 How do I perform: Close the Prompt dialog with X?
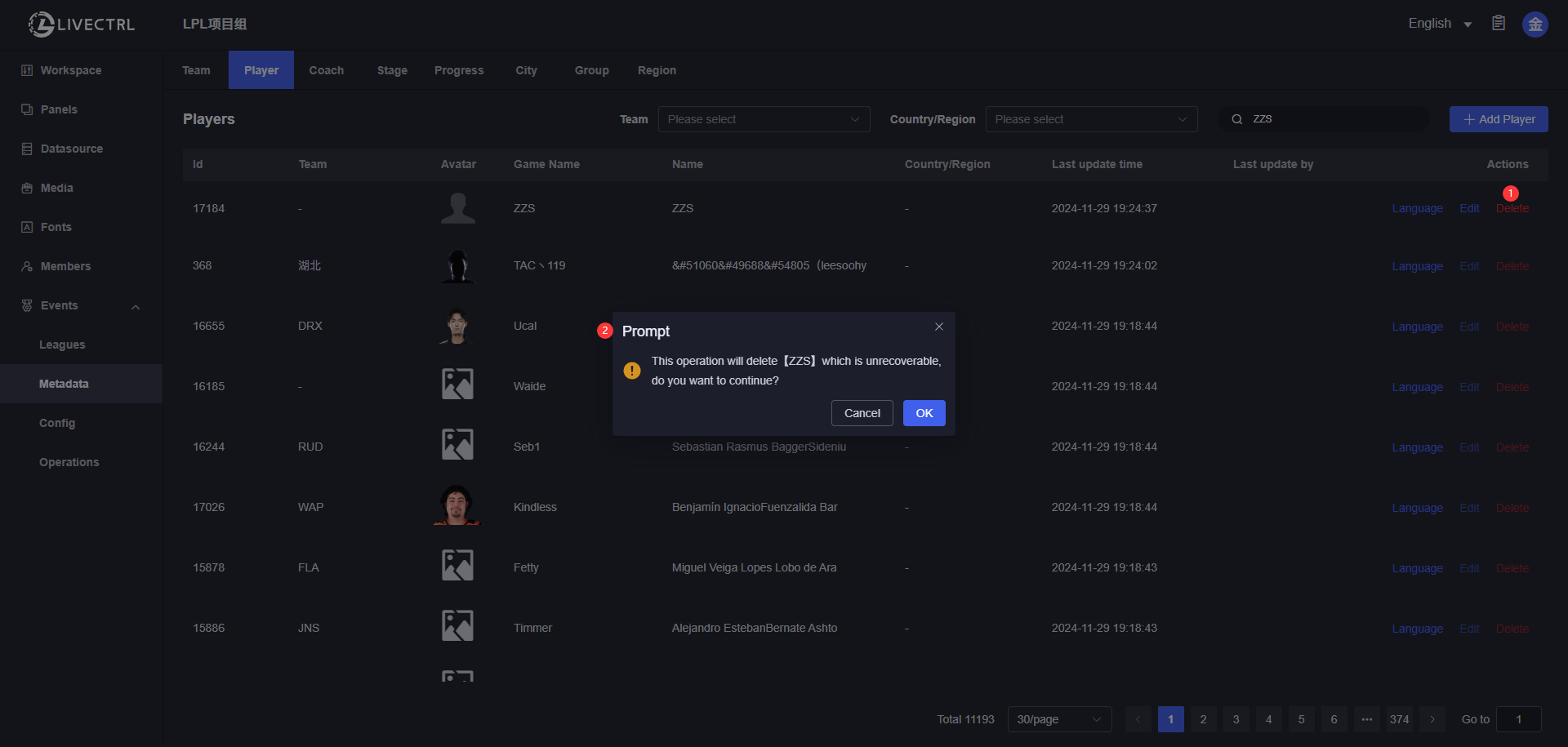[x=939, y=327]
